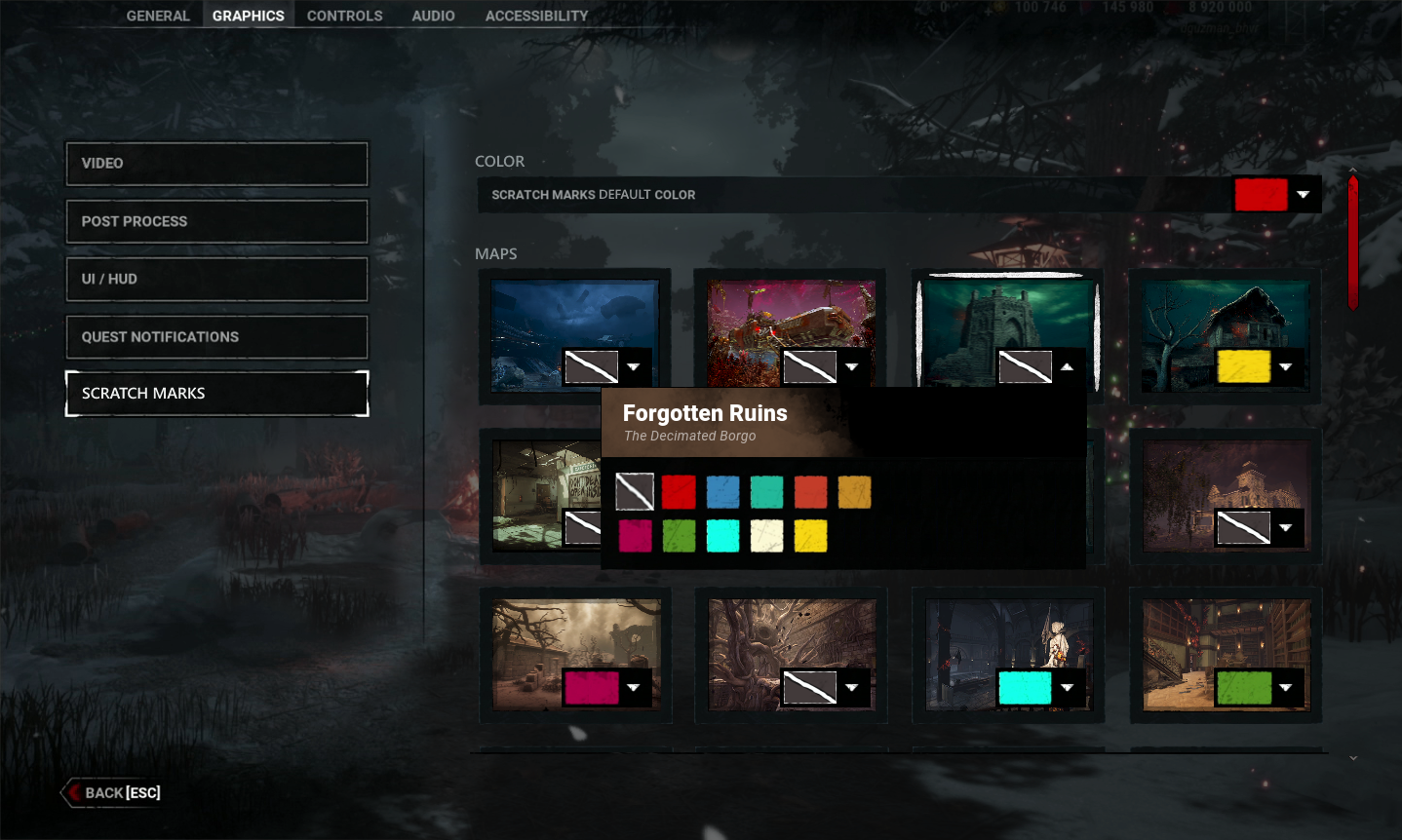Collapse the Forgotten Ruins color picker with the up arrow
1402x840 pixels.
point(1068,366)
